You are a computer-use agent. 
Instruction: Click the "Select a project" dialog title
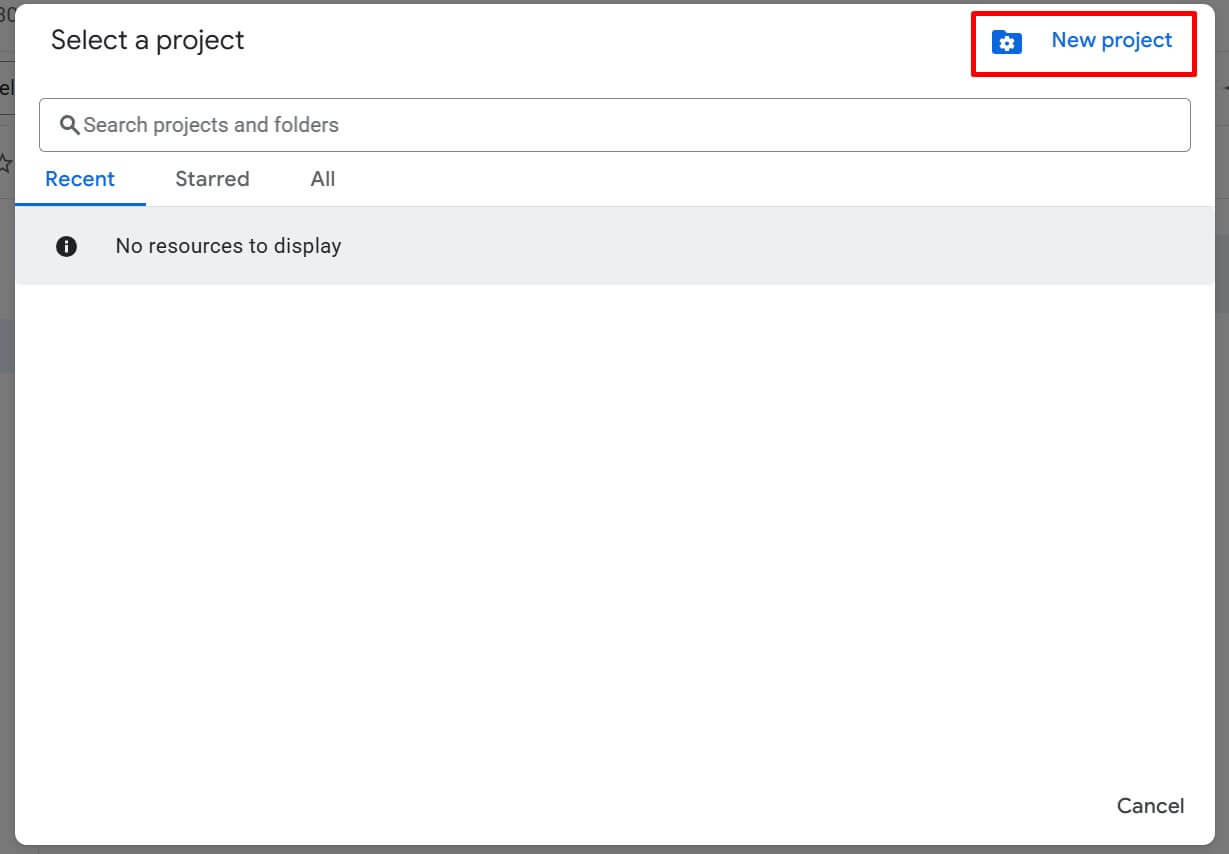(x=147, y=41)
